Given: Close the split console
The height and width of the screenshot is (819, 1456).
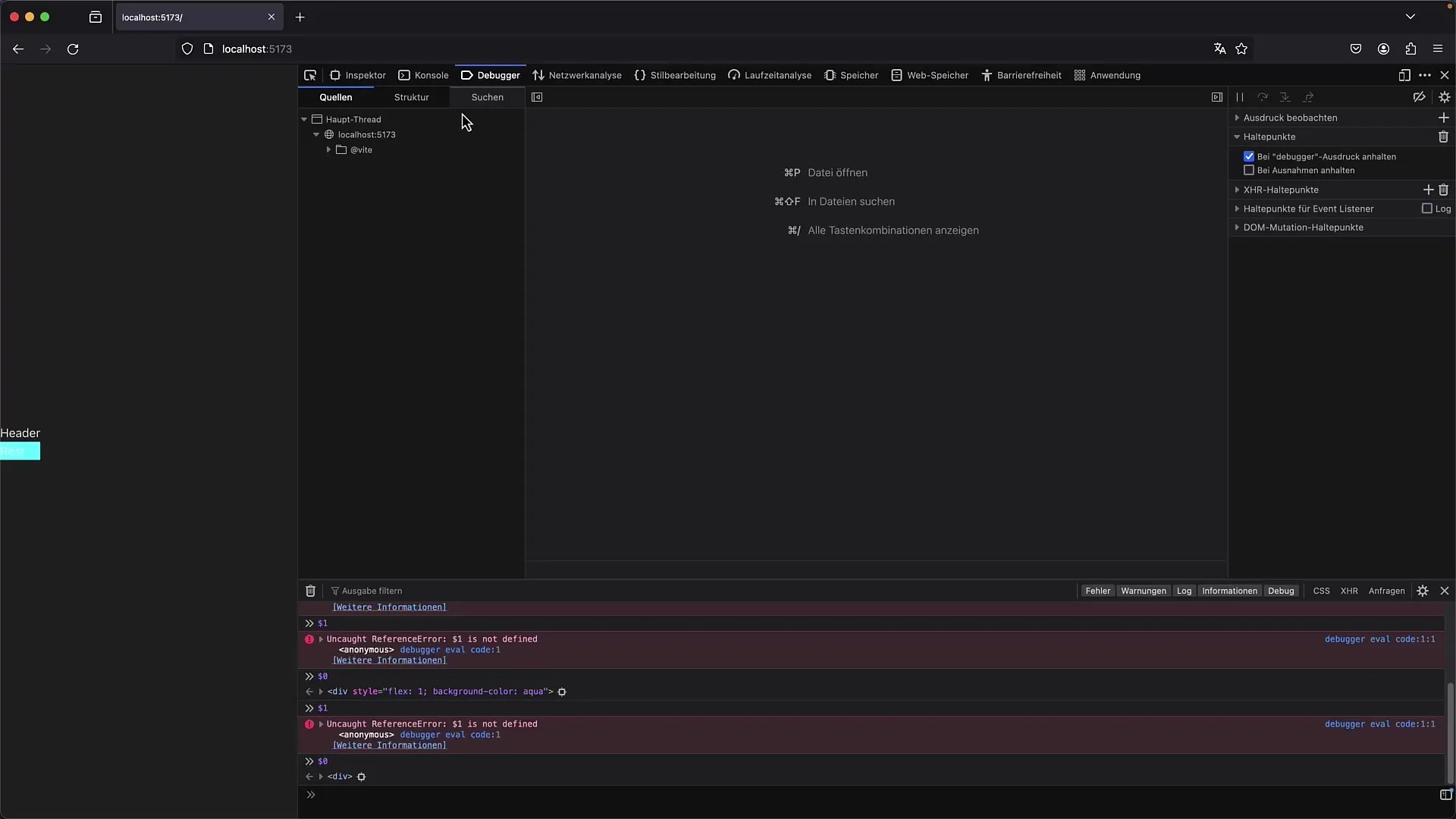Looking at the screenshot, I should coord(1444,591).
